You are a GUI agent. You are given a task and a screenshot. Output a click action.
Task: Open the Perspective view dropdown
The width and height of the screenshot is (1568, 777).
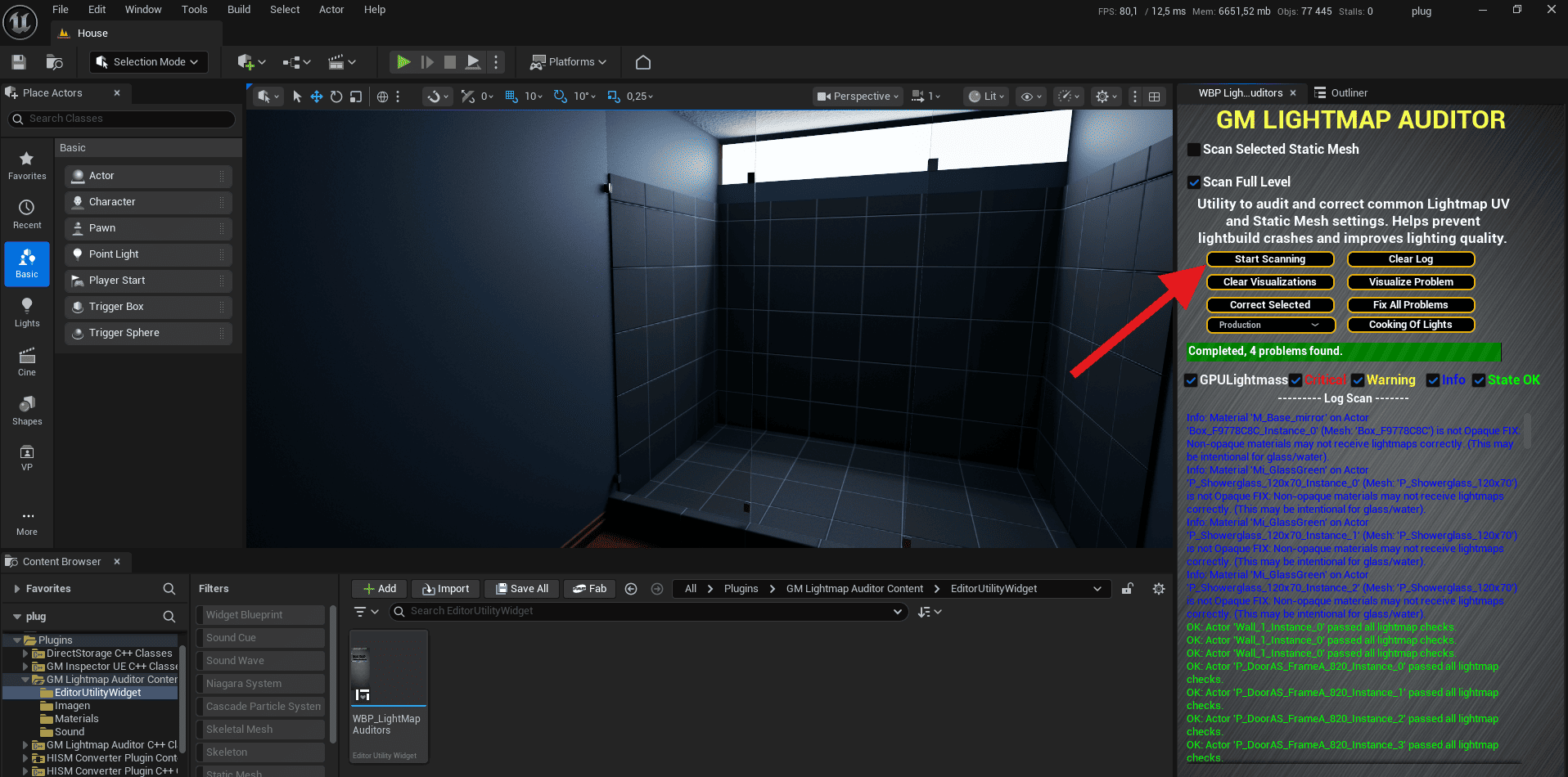pyautogui.click(x=856, y=96)
